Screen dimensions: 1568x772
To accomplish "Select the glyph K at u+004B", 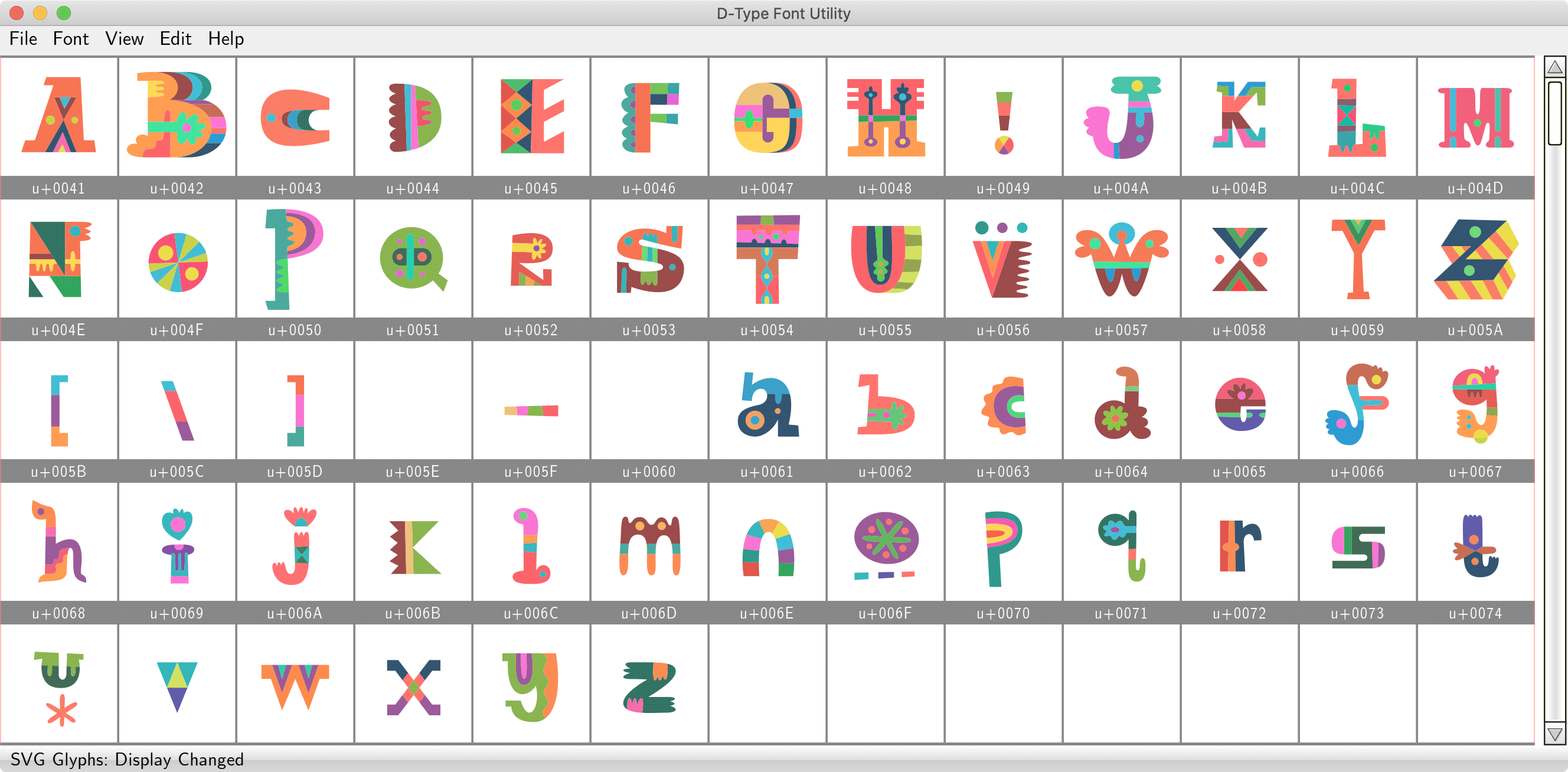I will pos(1239,115).
